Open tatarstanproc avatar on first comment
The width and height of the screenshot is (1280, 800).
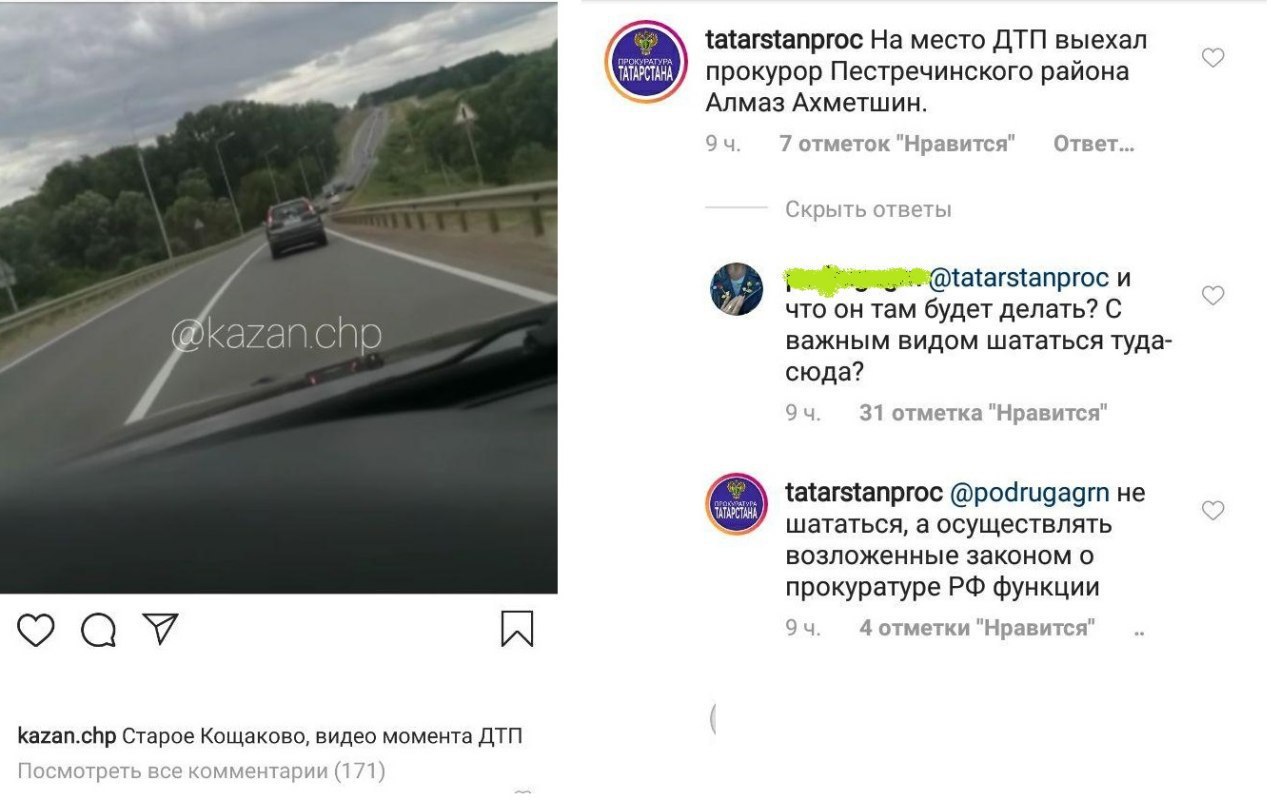(646, 62)
